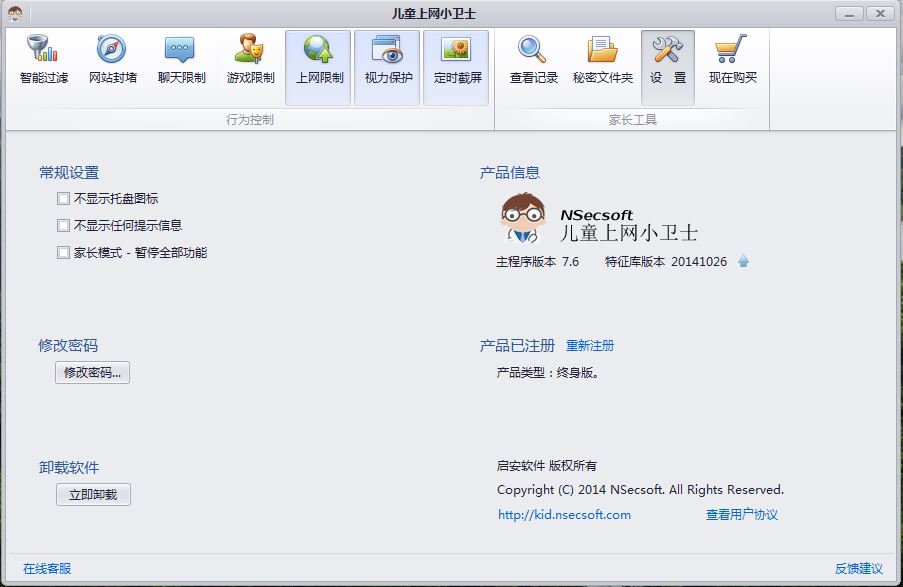Click the signature database update arrow
The height and width of the screenshot is (587, 903).
click(x=743, y=262)
